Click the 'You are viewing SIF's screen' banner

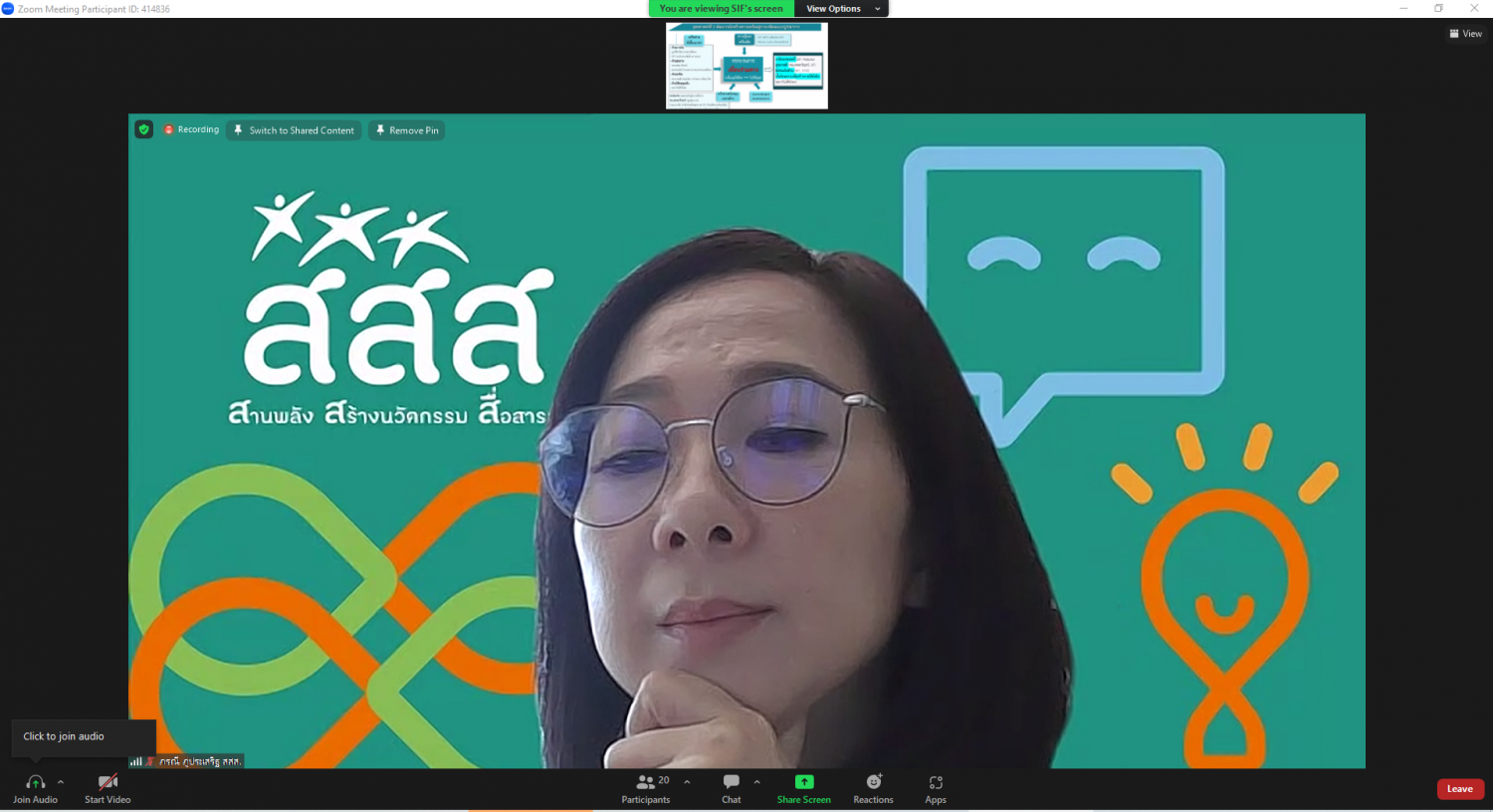coord(722,9)
